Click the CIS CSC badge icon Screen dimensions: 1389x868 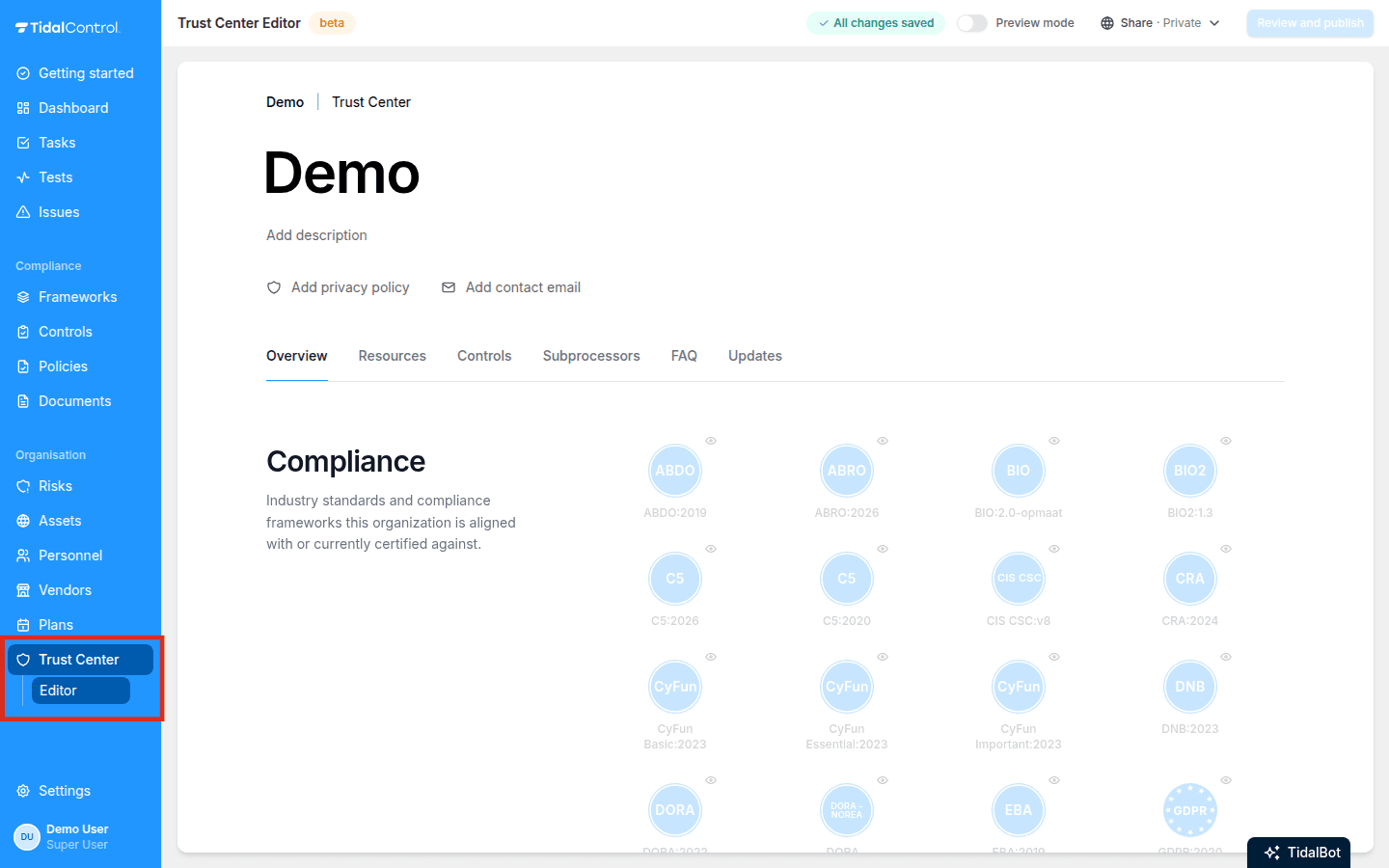[x=1019, y=579]
